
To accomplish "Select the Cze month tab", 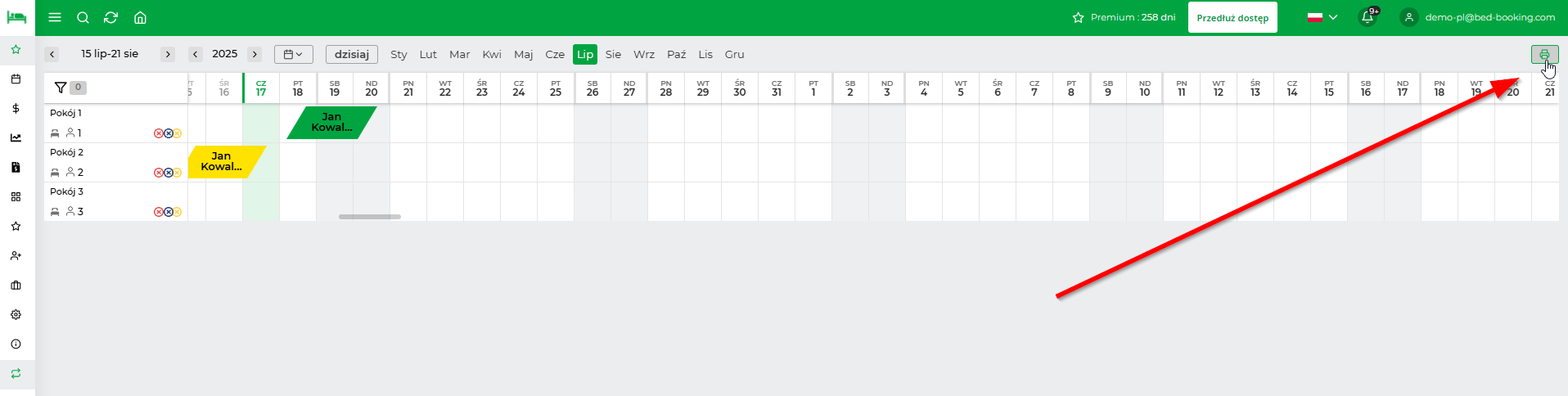I will coord(555,55).
